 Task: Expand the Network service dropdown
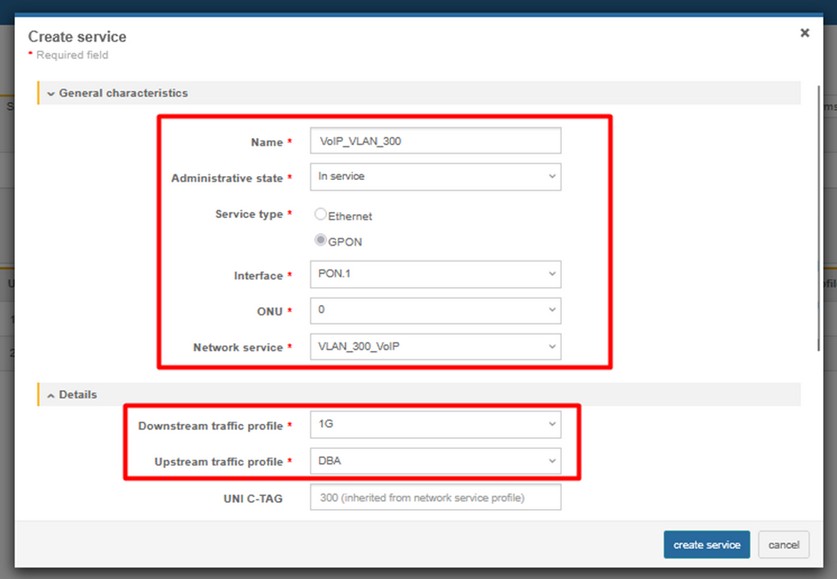434,347
